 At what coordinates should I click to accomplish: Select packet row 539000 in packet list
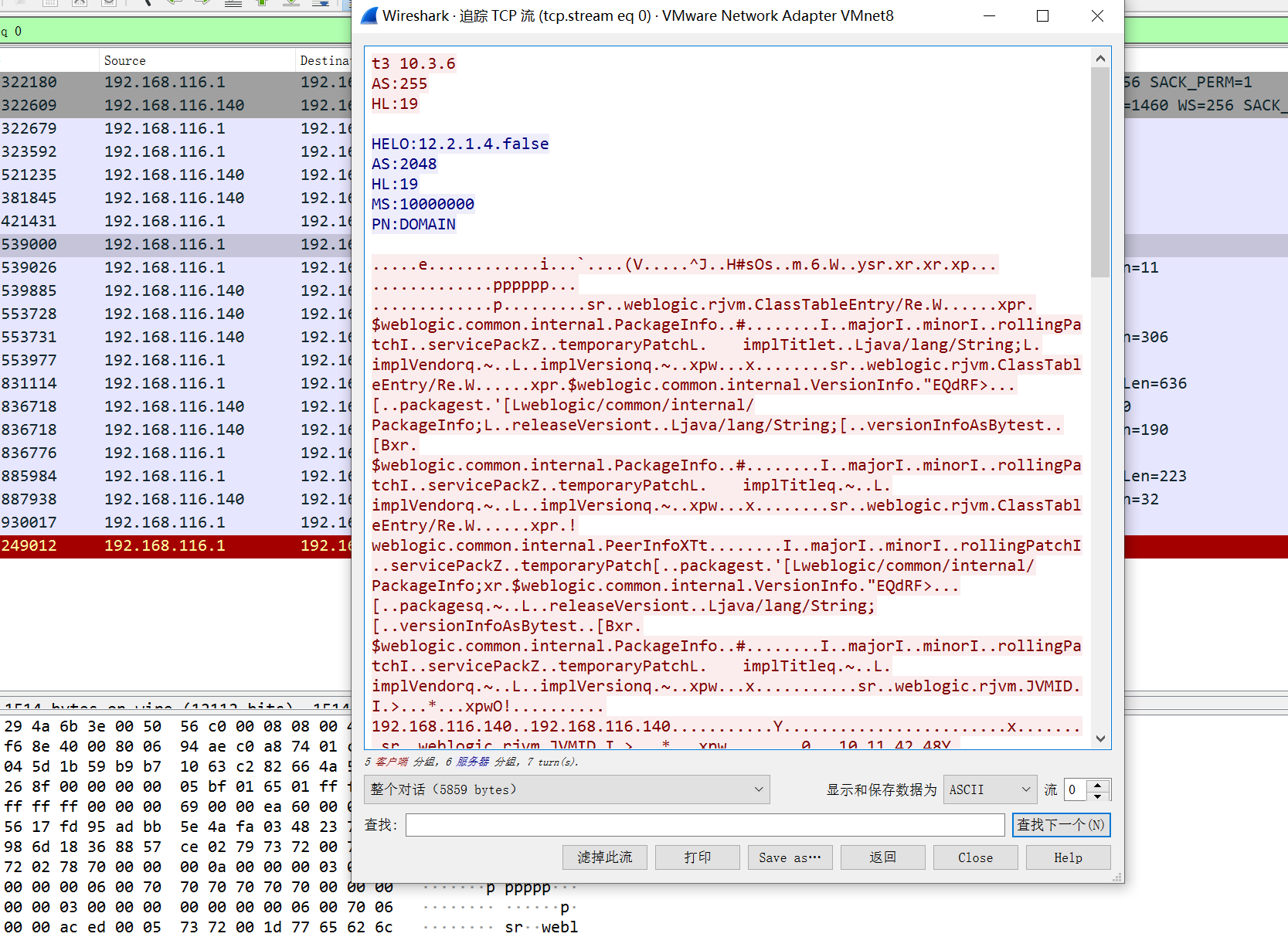click(x=175, y=245)
